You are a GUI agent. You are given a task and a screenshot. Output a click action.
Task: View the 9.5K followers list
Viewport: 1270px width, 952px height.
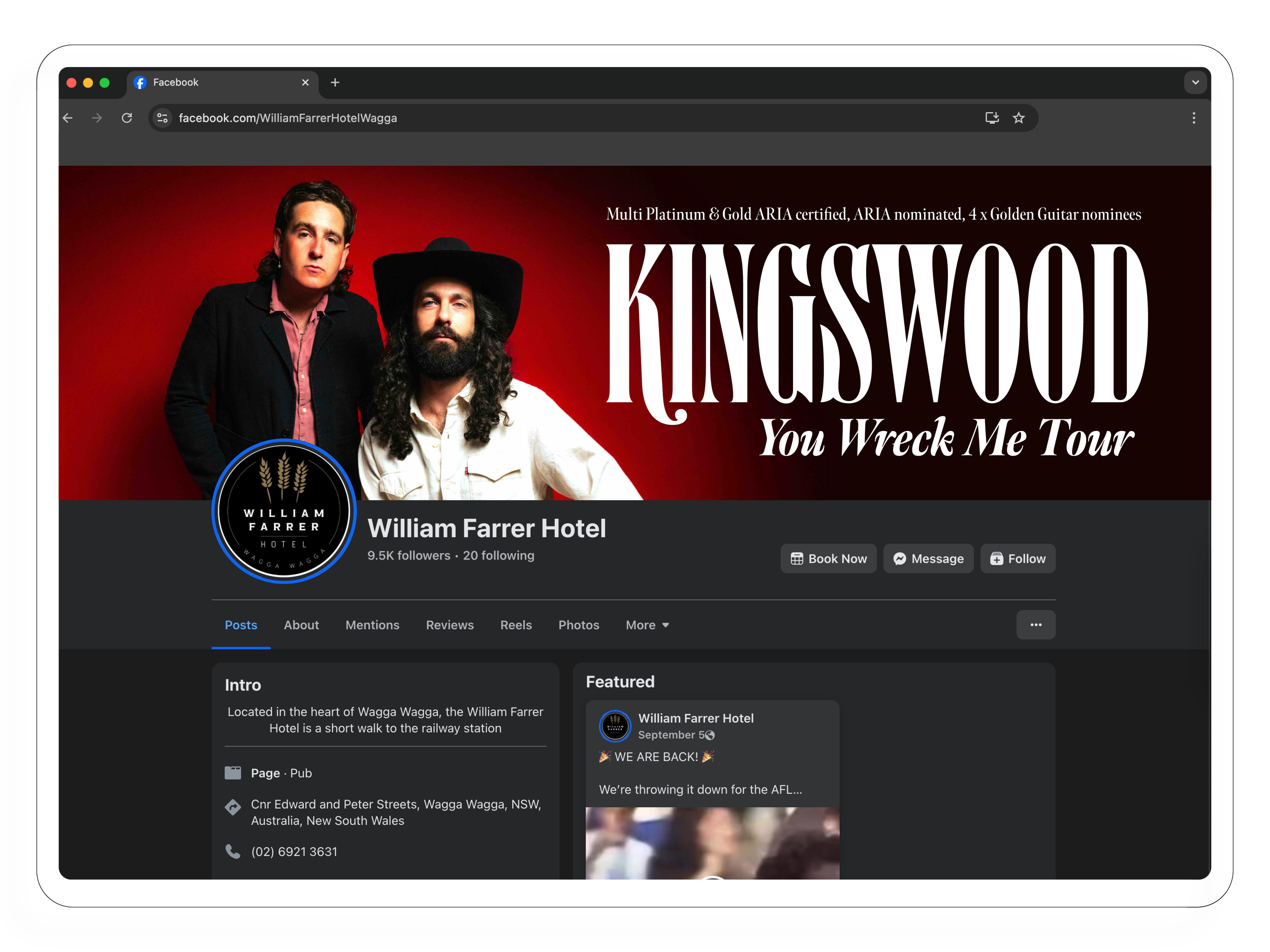409,555
